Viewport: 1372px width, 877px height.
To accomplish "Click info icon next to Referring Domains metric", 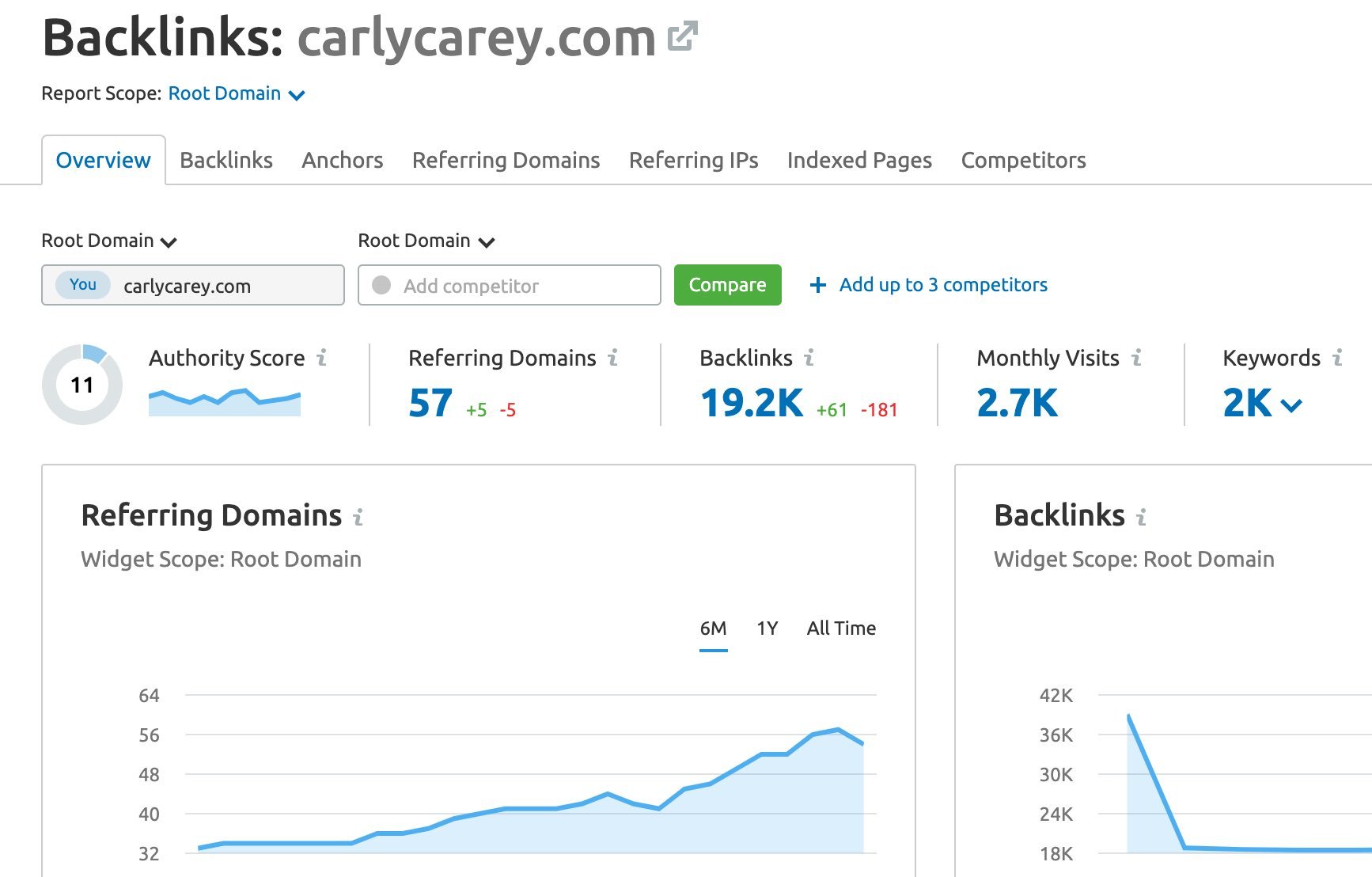I will pyautogui.click(x=612, y=359).
